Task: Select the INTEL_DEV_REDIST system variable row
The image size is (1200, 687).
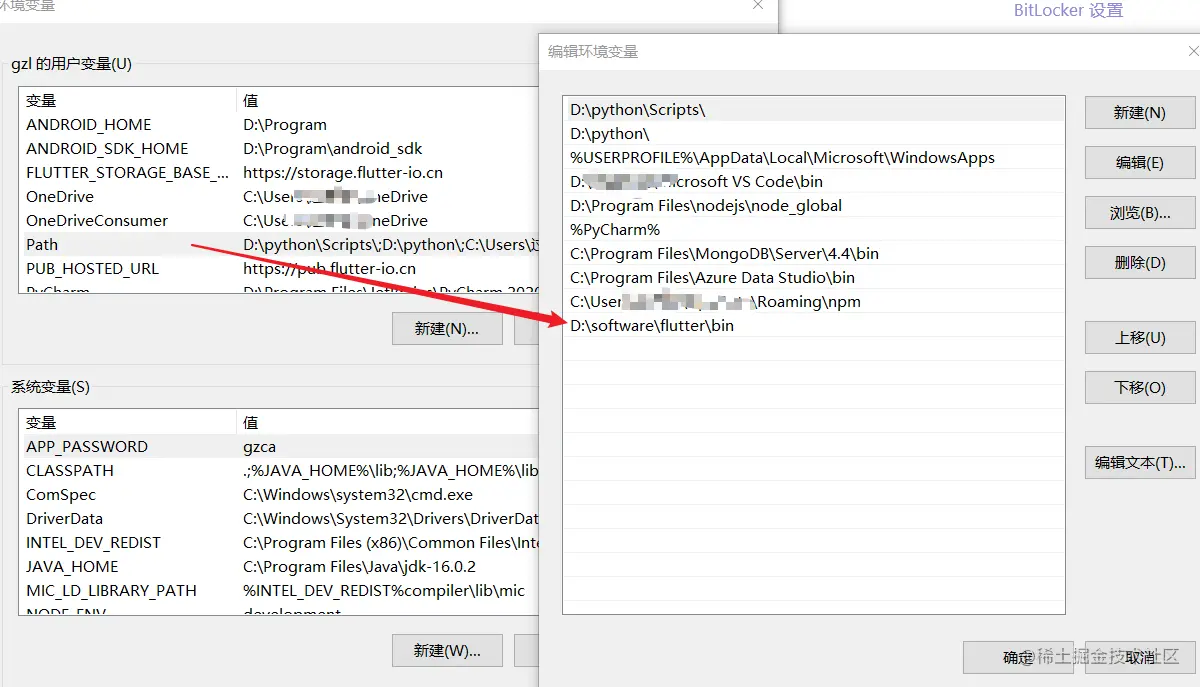Action: point(279,543)
